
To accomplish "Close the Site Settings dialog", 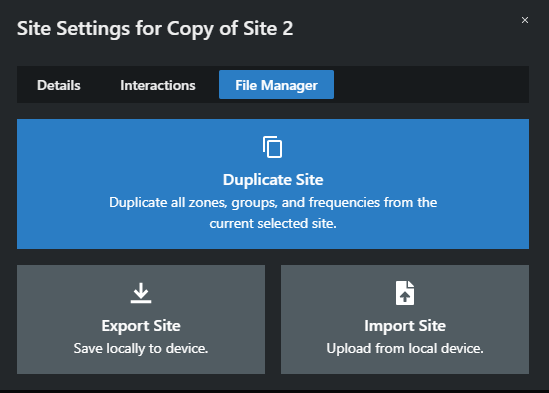I will pyautogui.click(x=524, y=20).
